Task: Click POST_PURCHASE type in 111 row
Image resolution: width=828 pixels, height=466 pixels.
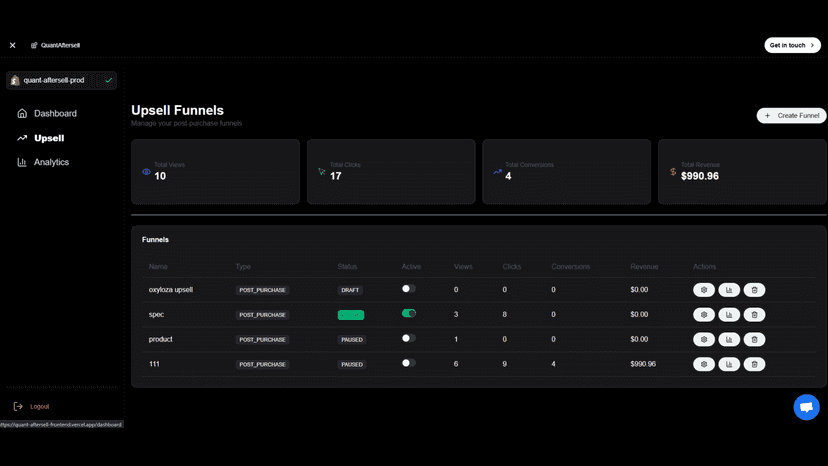Action: pos(262,365)
